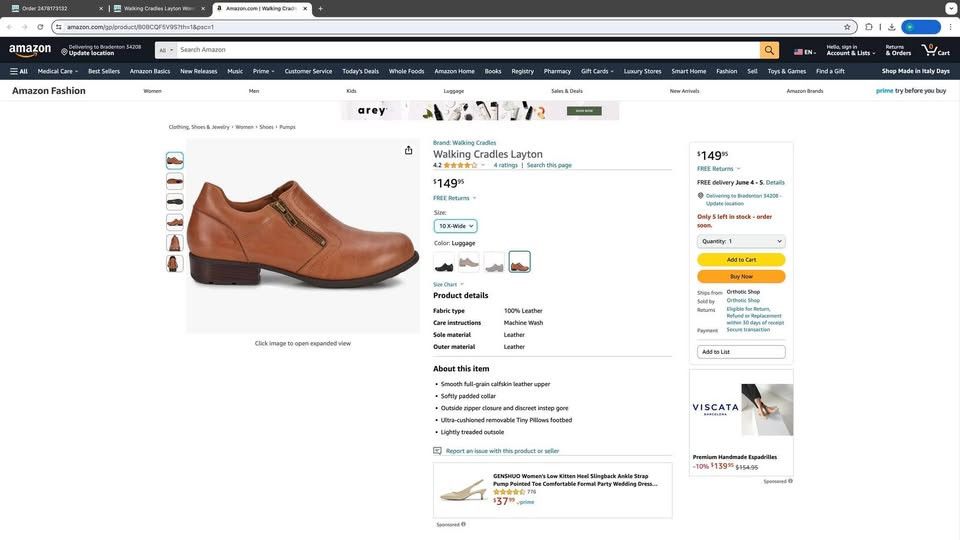Click the delivery Details link
The height and width of the screenshot is (540, 960).
coord(775,182)
